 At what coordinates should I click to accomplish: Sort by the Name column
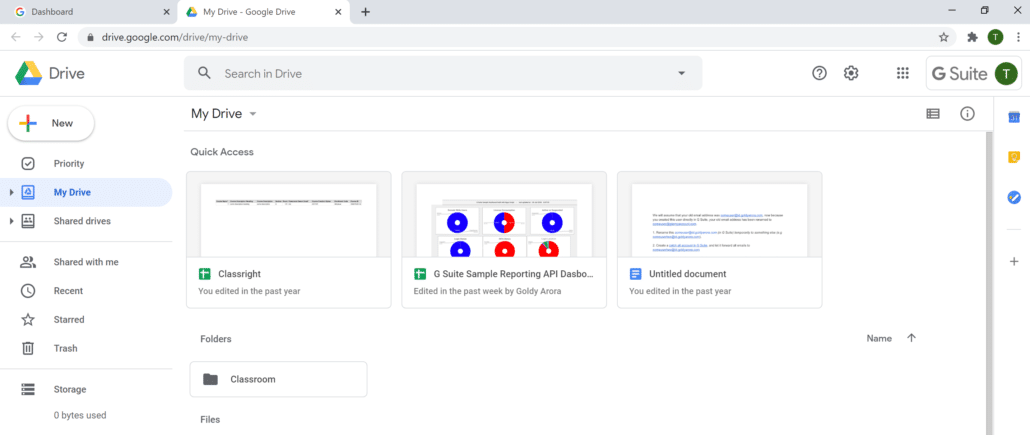tap(879, 338)
